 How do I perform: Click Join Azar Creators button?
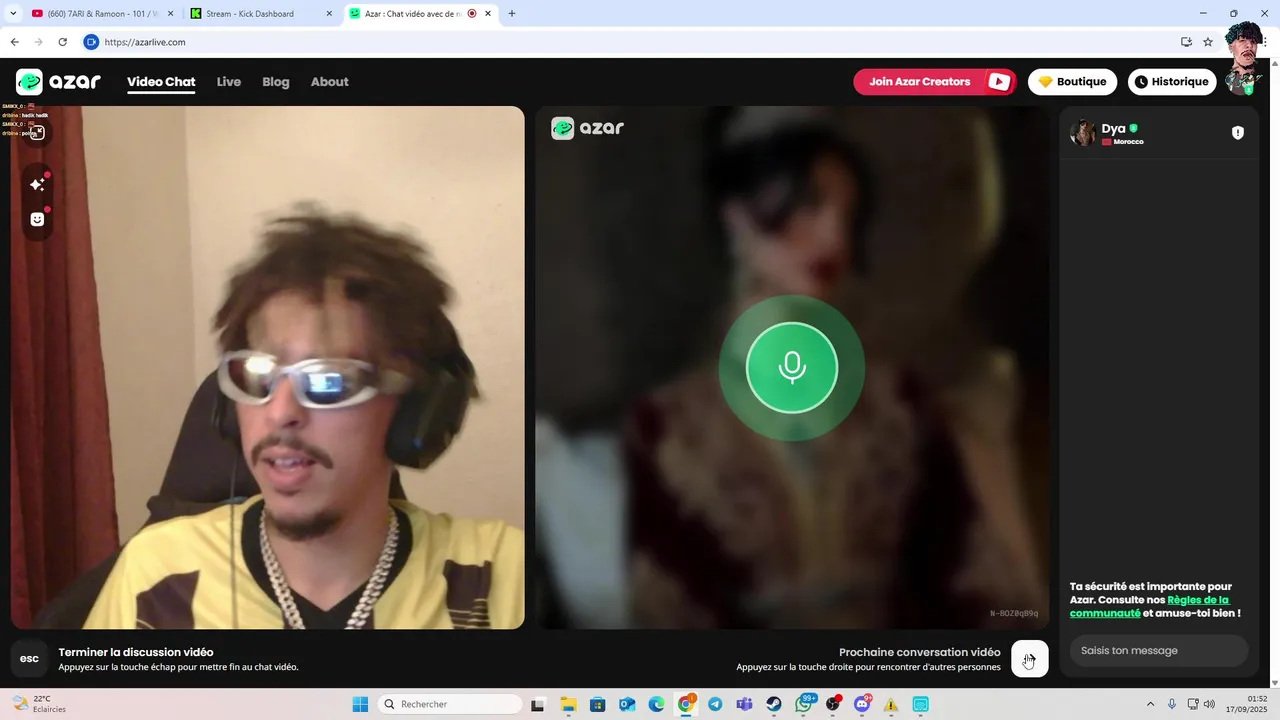935,82
